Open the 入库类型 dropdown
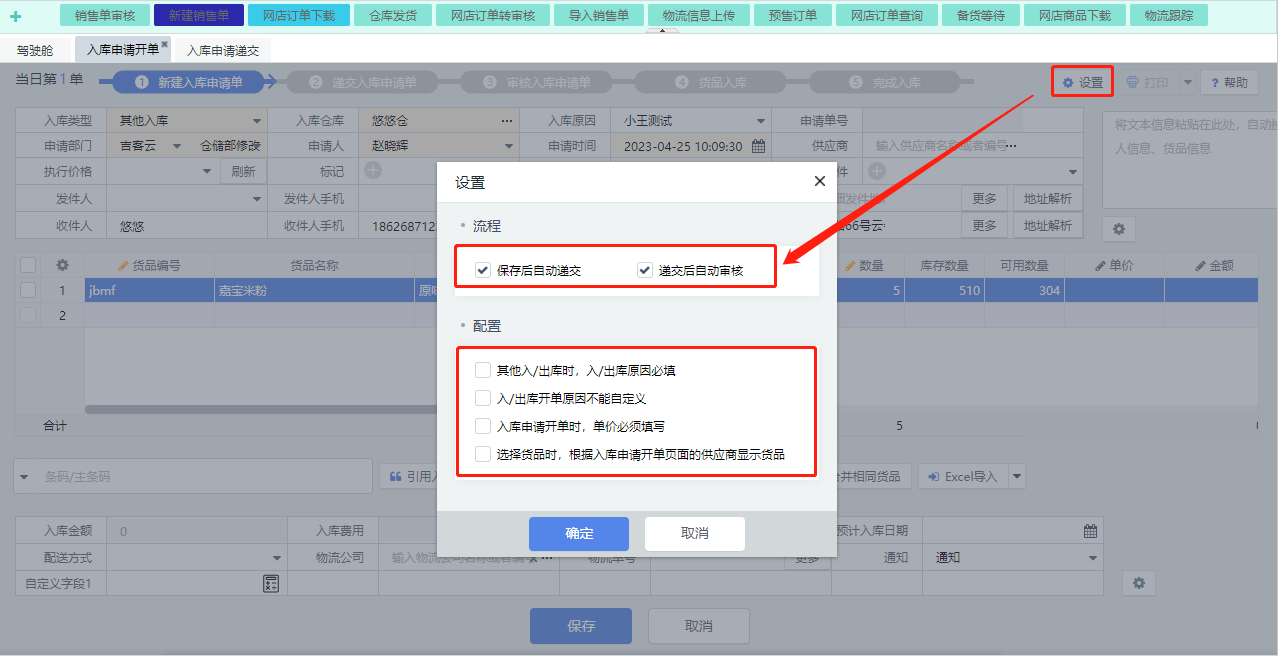Screen dimensions: 1278x656 pyautogui.click(x=256, y=121)
